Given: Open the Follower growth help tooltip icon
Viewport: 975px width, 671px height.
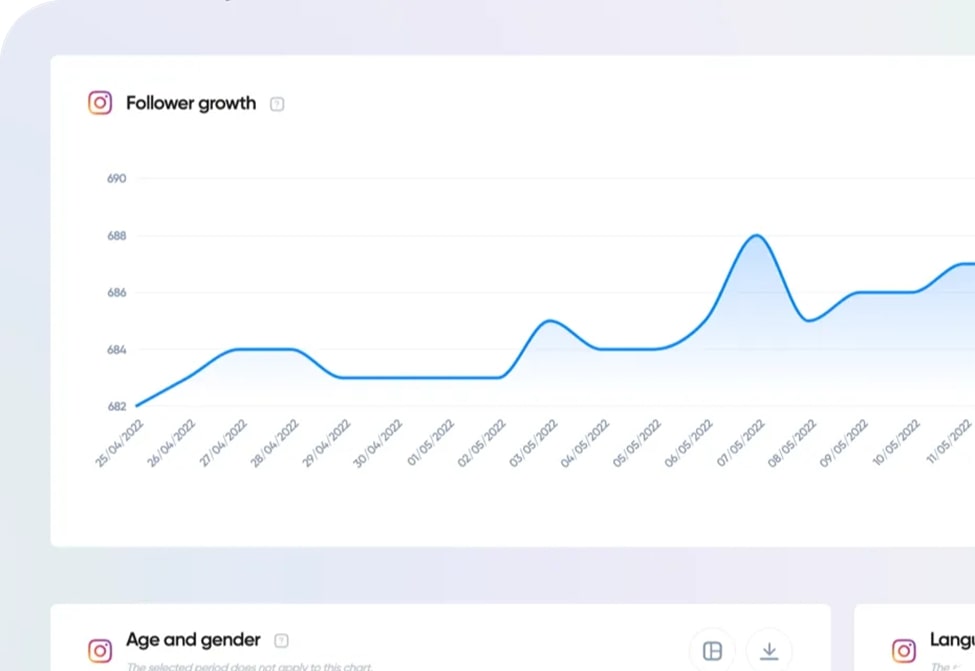Looking at the screenshot, I should [277, 103].
